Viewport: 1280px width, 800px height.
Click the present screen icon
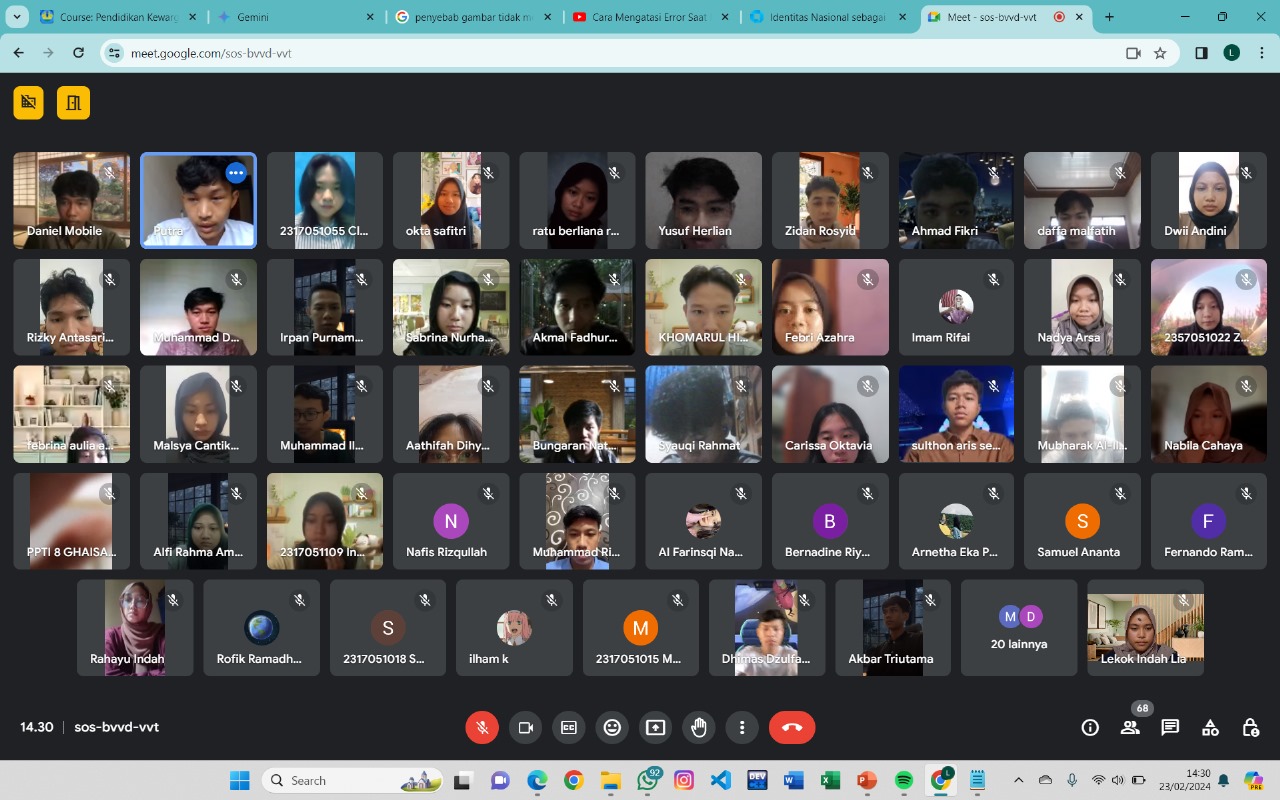tap(655, 728)
